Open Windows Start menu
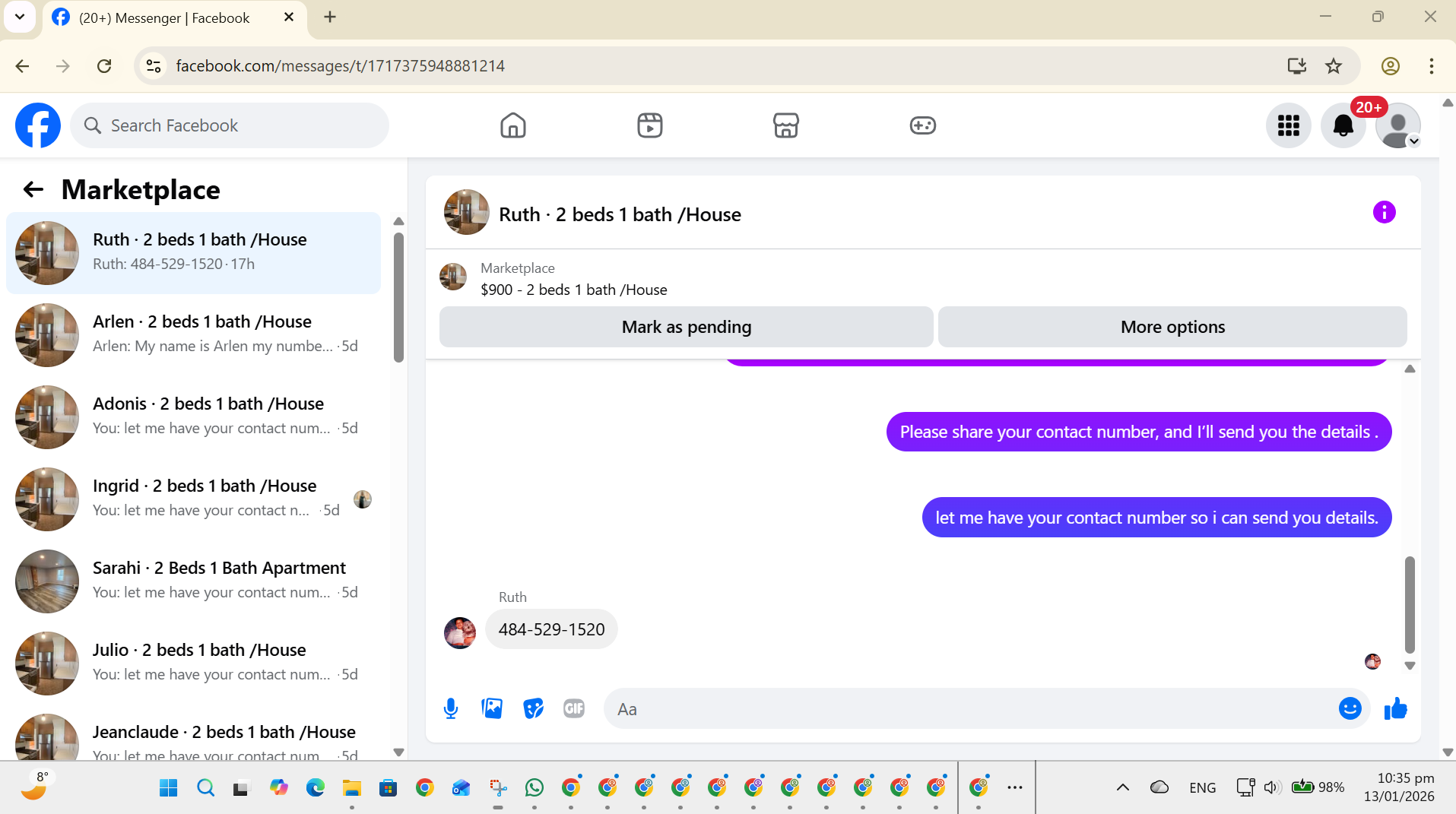The image size is (1456, 814). point(169,787)
